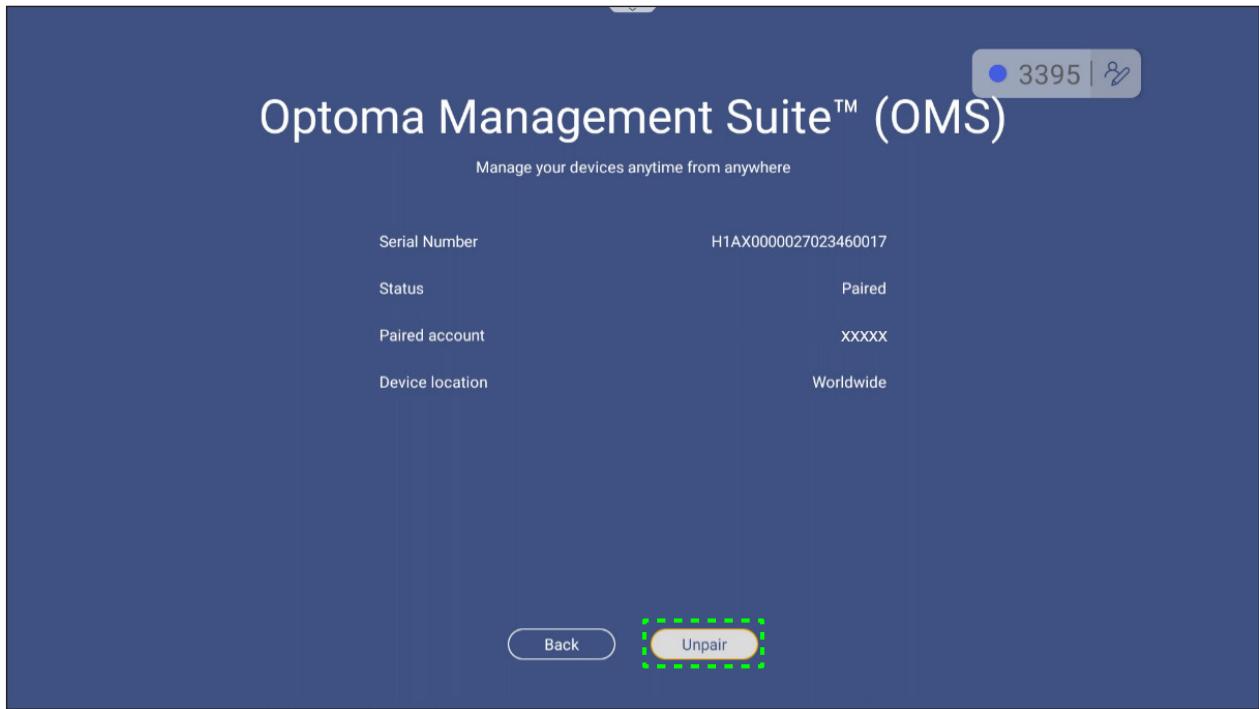Open the annotation pen icon
Viewport: 1259px width, 709px height.
click(x=1118, y=74)
